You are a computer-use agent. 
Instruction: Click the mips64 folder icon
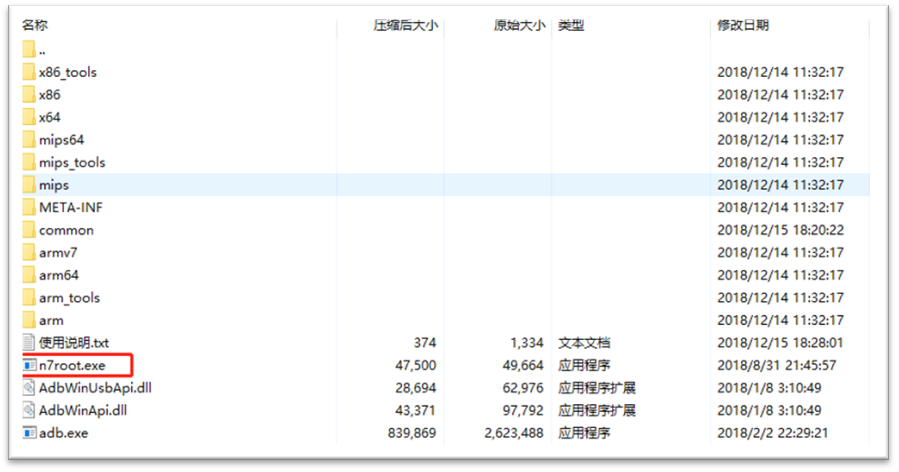coord(29,140)
